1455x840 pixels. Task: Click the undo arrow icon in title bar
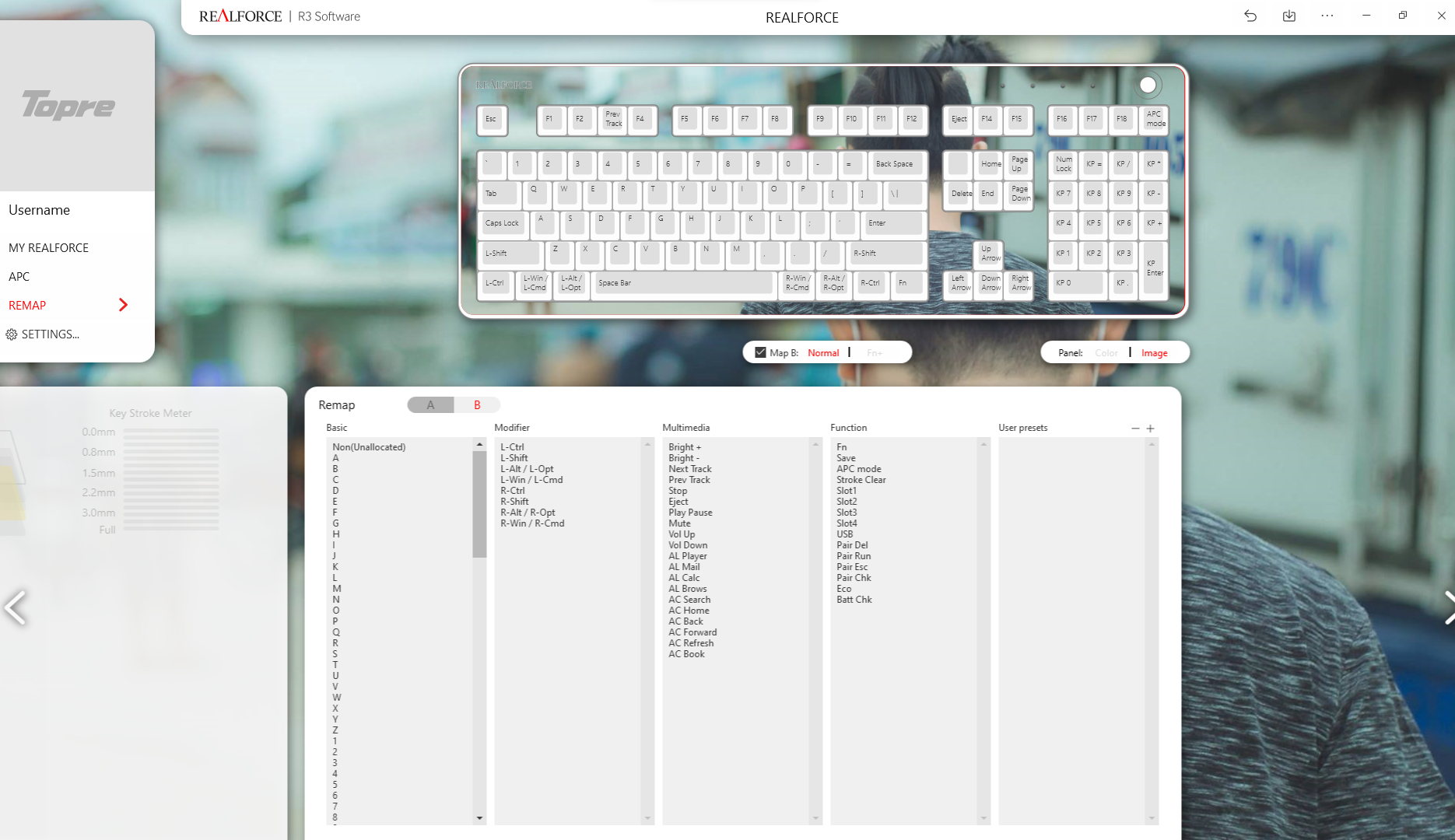point(1250,16)
